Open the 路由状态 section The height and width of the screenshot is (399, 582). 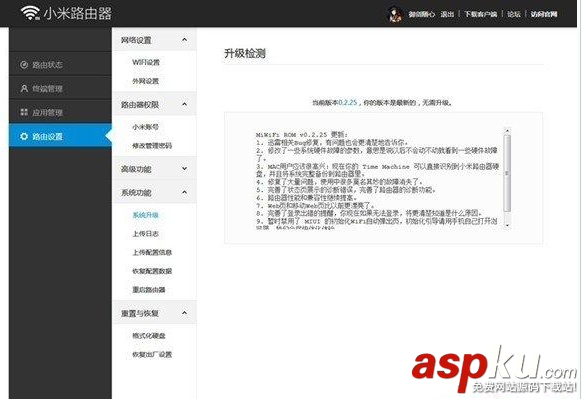pyautogui.click(x=60, y=65)
